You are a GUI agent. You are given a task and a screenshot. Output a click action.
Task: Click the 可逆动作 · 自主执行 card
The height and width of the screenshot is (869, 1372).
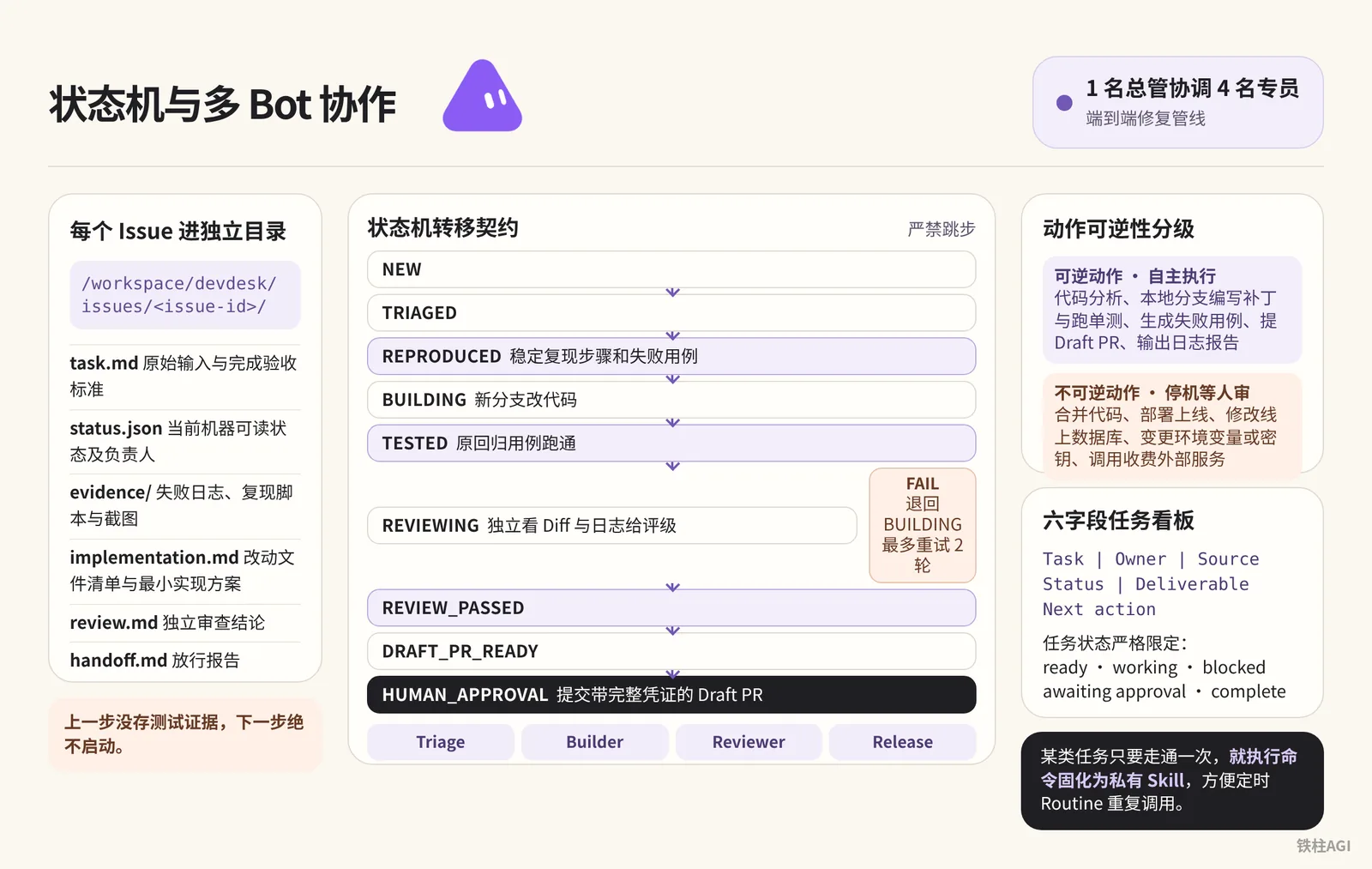(x=1172, y=310)
